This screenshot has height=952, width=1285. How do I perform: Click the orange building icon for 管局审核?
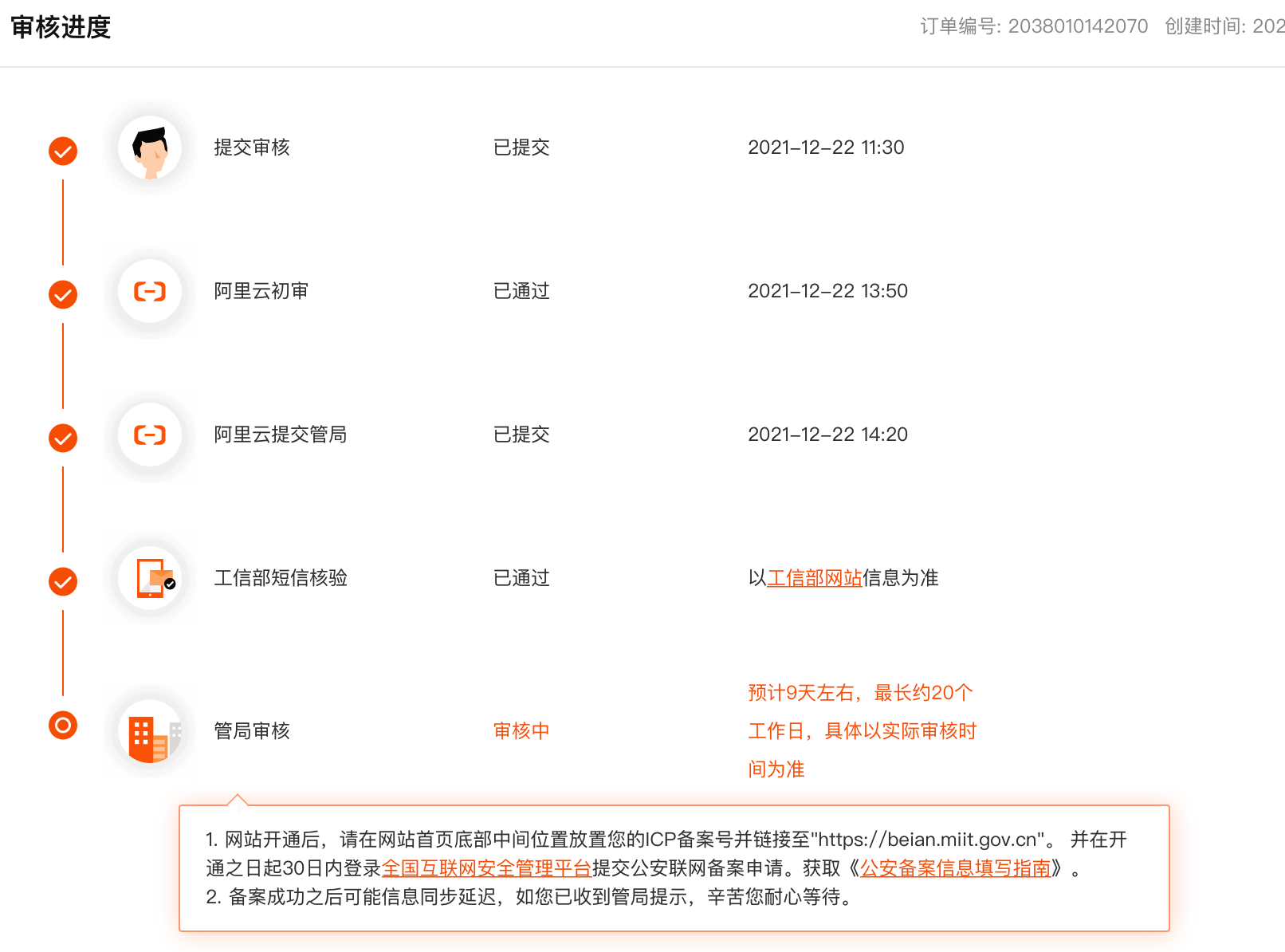(x=150, y=732)
